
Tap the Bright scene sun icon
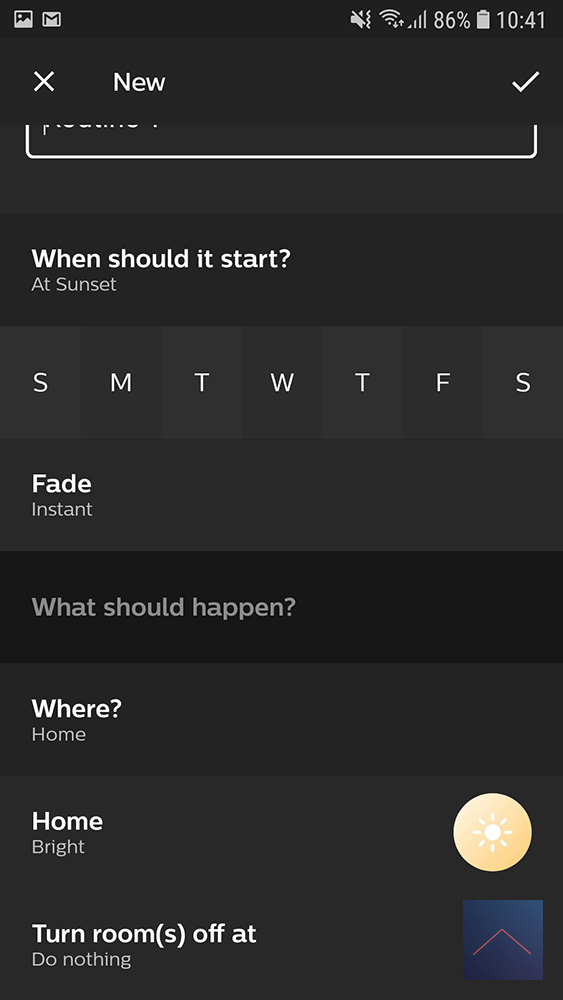(x=492, y=832)
